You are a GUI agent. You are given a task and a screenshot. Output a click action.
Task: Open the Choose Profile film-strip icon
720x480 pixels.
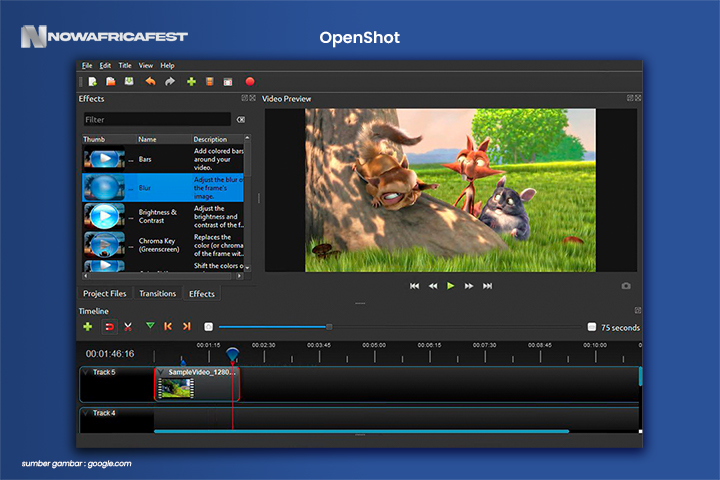pyautogui.click(x=209, y=82)
